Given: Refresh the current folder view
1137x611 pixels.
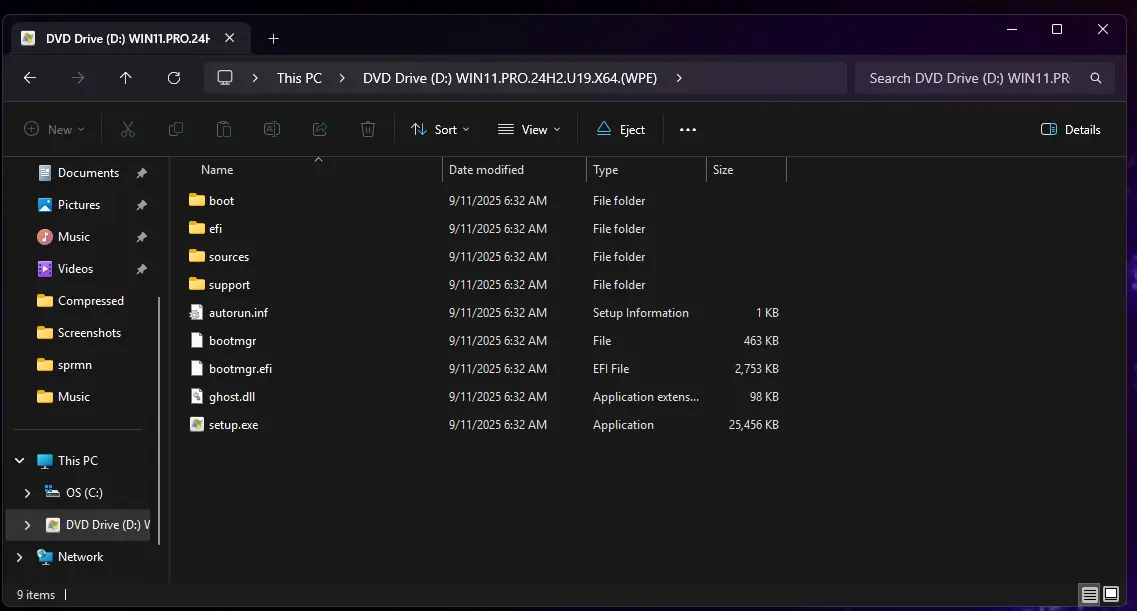Looking at the screenshot, I should point(174,78).
